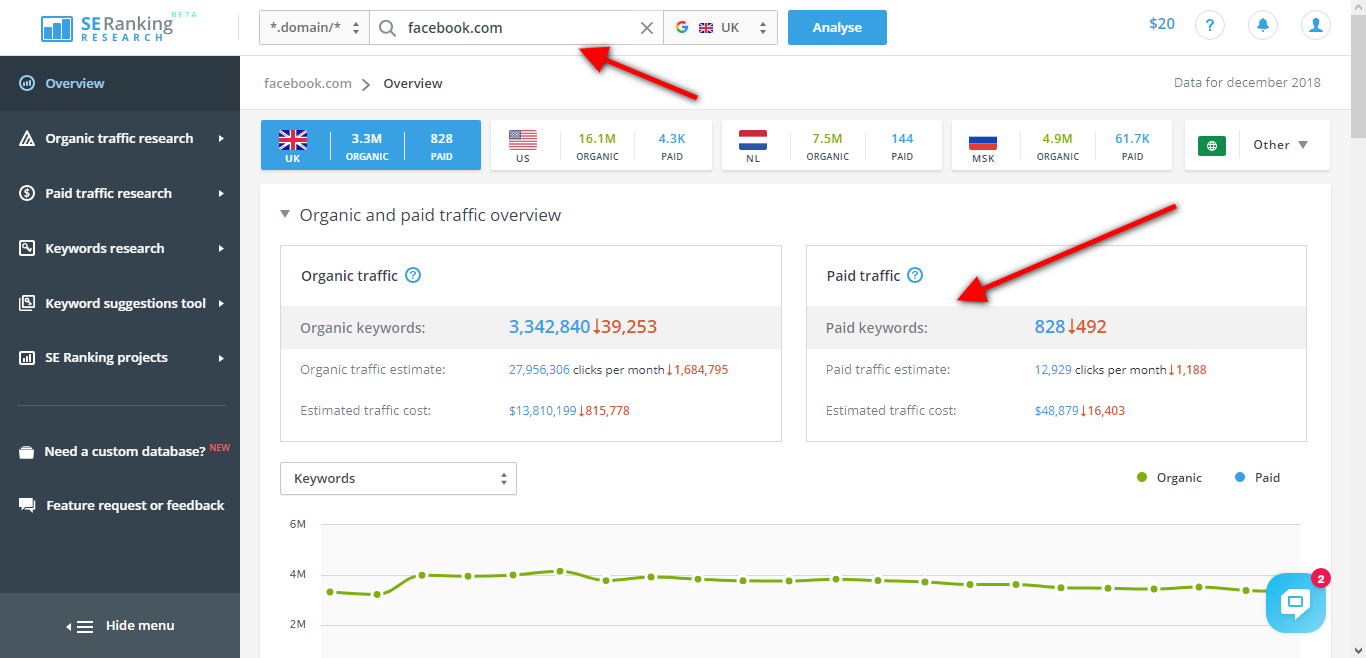Image resolution: width=1366 pixels, height=658 pixels.
Task: Open Keywords research menu item
Action: click(x=120, y=248)
